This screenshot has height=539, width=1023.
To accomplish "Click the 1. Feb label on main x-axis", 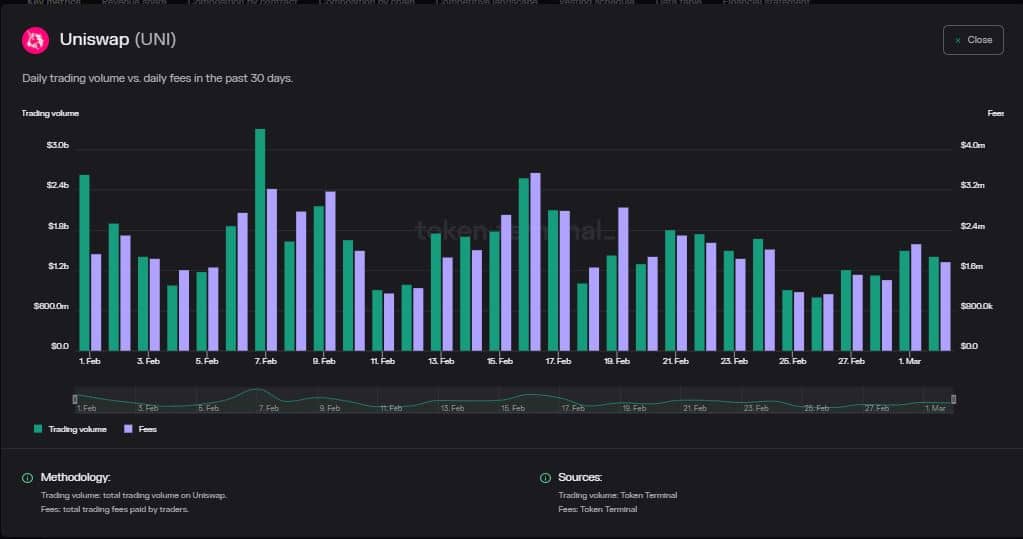I will (90, 361).
